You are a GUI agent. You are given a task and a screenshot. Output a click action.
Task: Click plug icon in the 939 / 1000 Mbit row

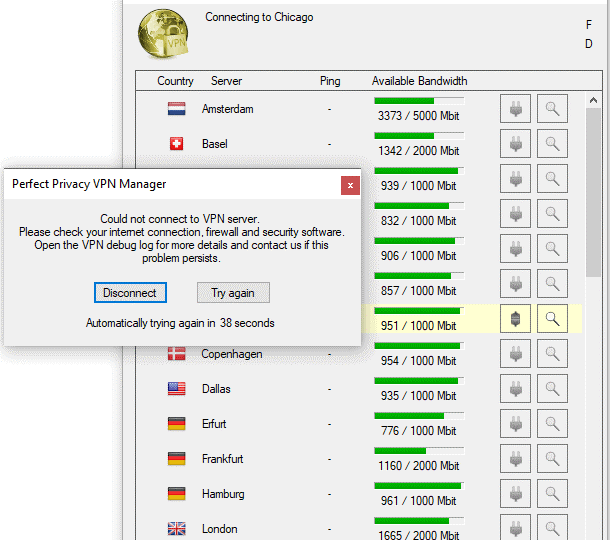515,179
